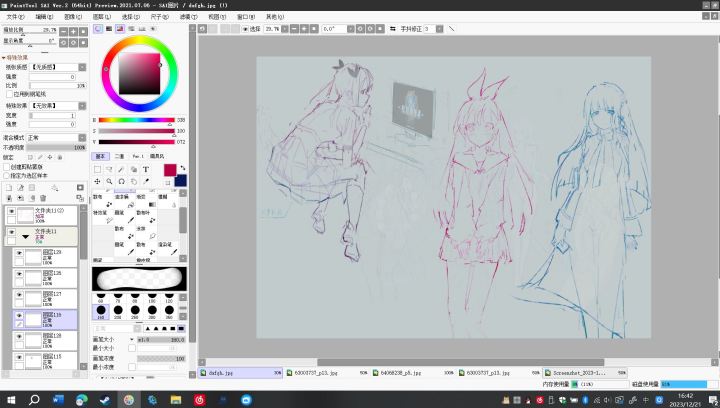
Task: Open the 混合模式 blending dropdown
Action: tap(82, 138)
